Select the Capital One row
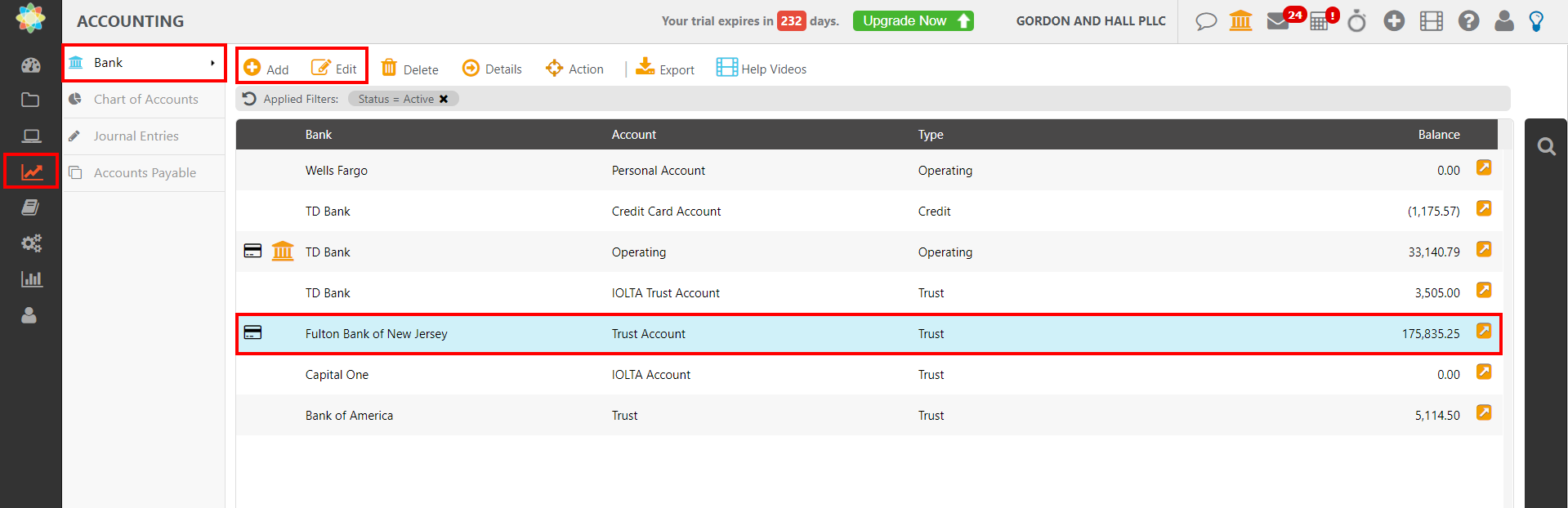Image resolution: width=1568 pixels, height=508 pixels. click(869, 374)
